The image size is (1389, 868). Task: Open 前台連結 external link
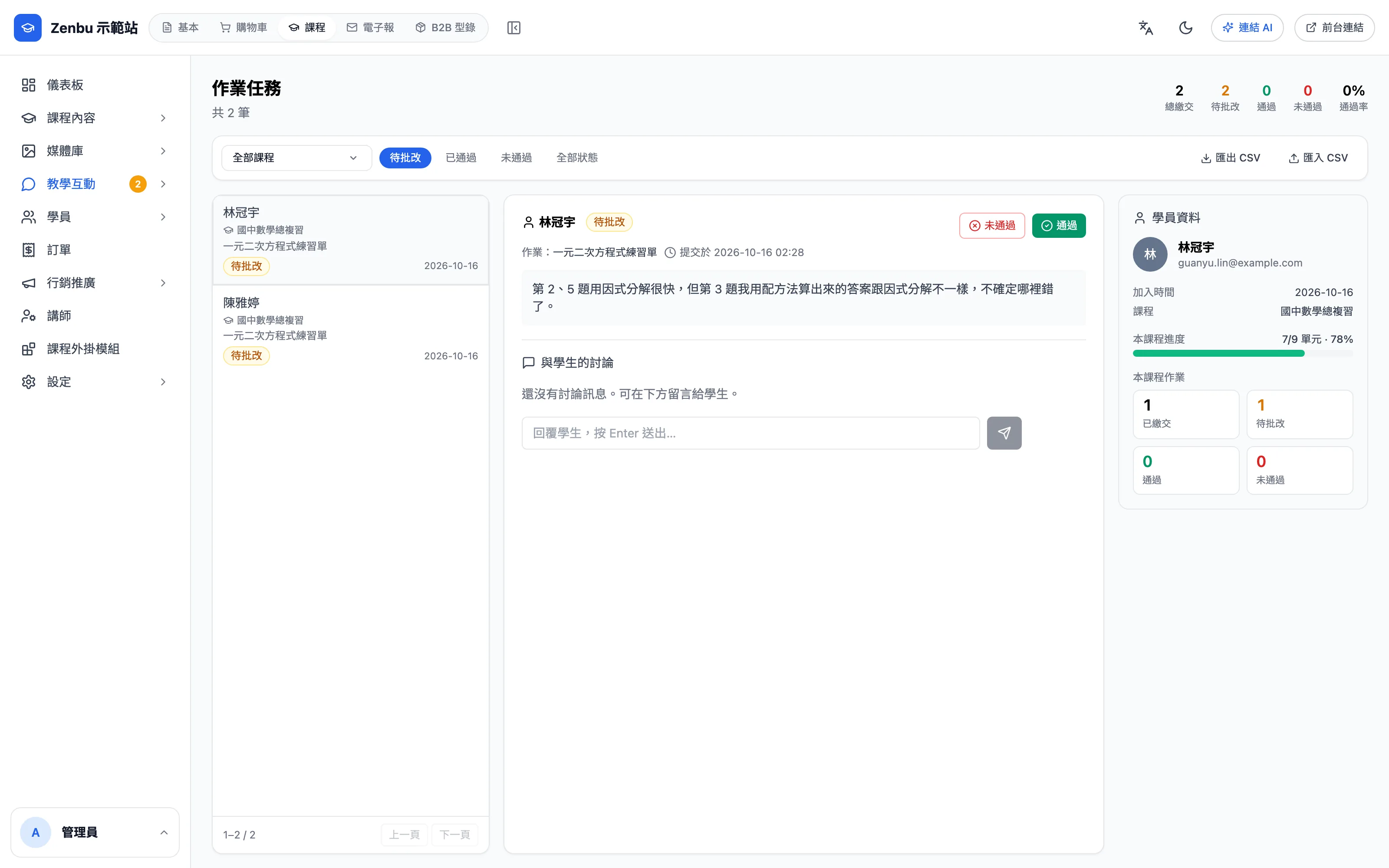pyautogui.click(x=1334, y=27)
